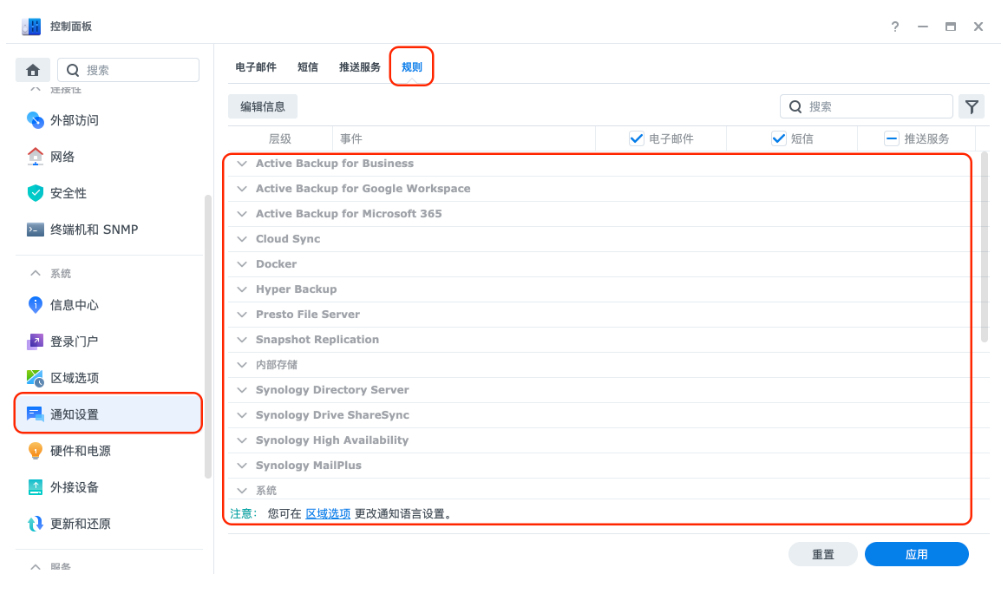Open 硬件和电源 in the sidebar
This screenshot has height=592, width=1005.
[81, 451]
